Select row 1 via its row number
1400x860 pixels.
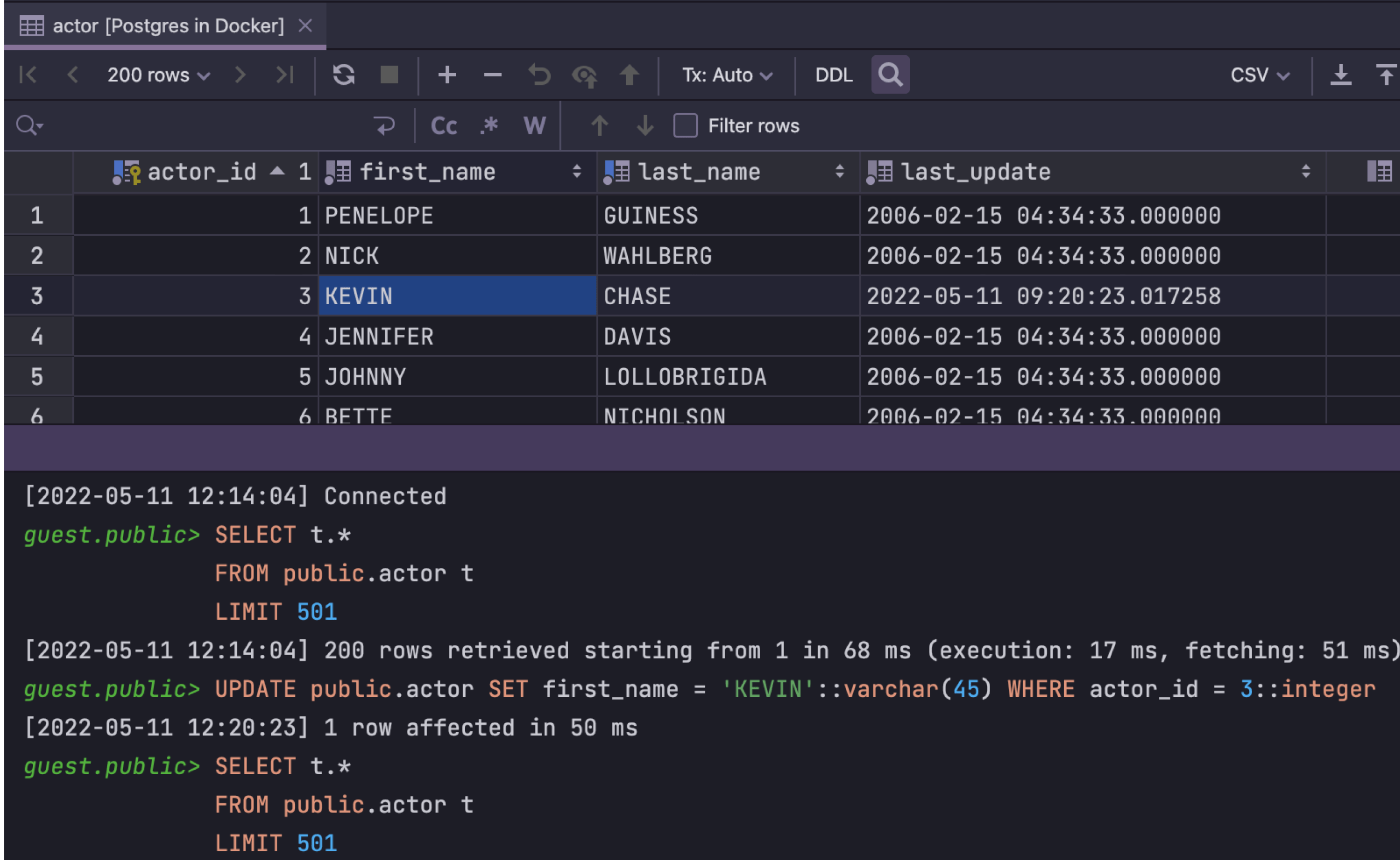tap(38, 215)
